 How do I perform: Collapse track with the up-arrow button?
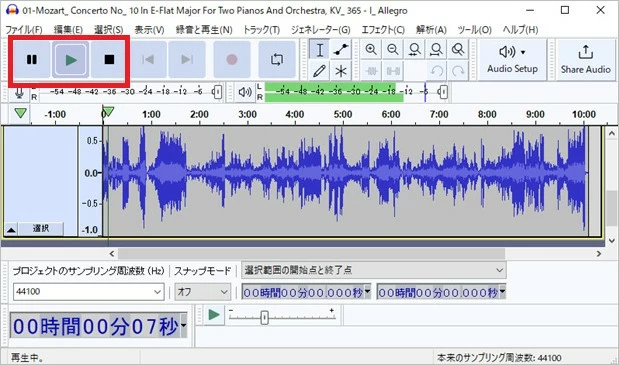point(11,229)
